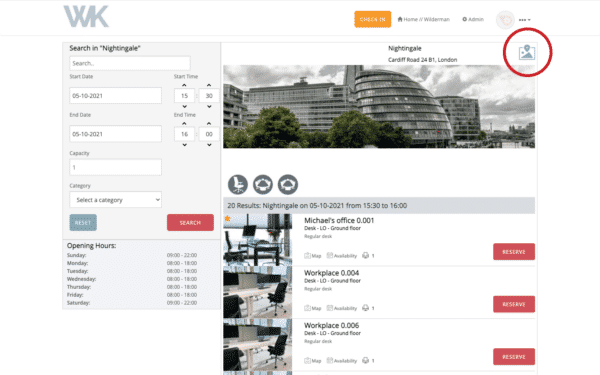600x375 pixels.
Task: Click the Saturday opening hours row
Action: coord(132,303)
